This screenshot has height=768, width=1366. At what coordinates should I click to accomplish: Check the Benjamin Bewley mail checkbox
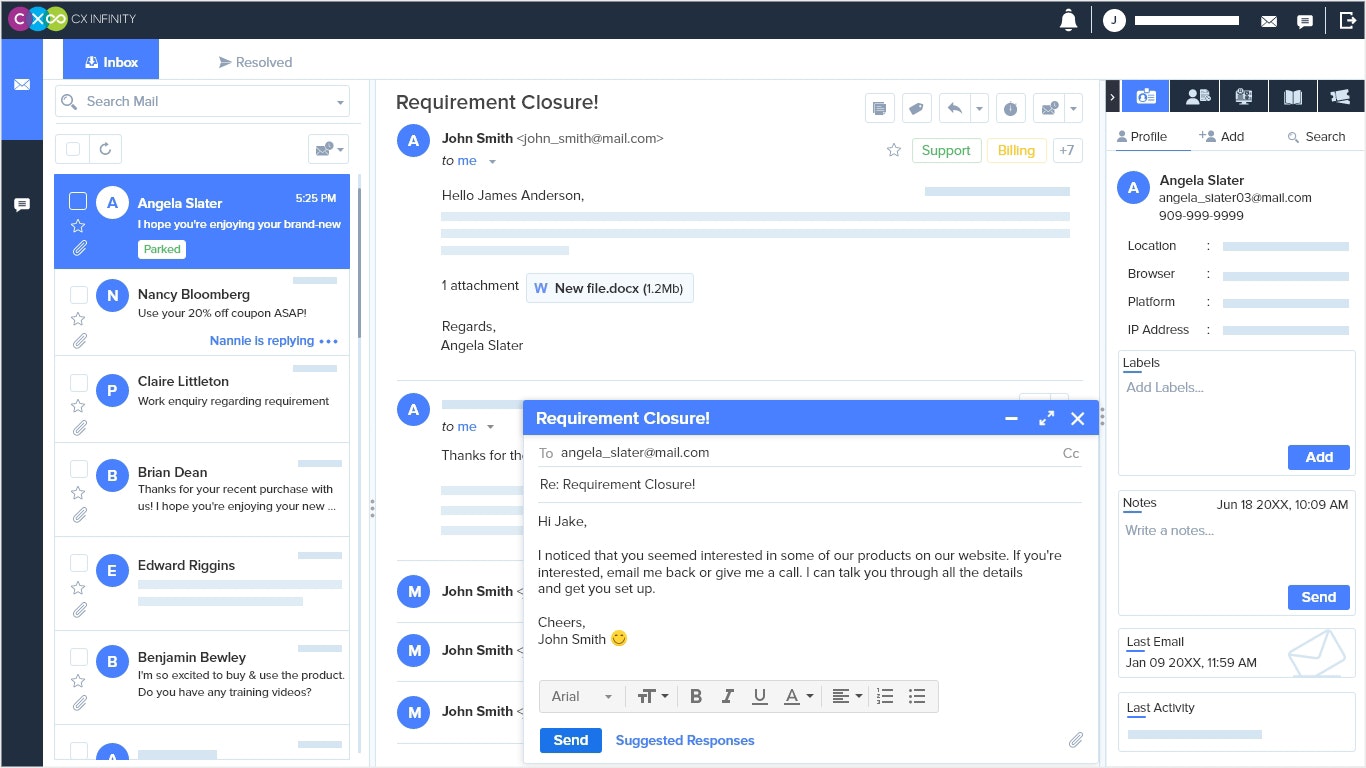(x=78, y=656)
